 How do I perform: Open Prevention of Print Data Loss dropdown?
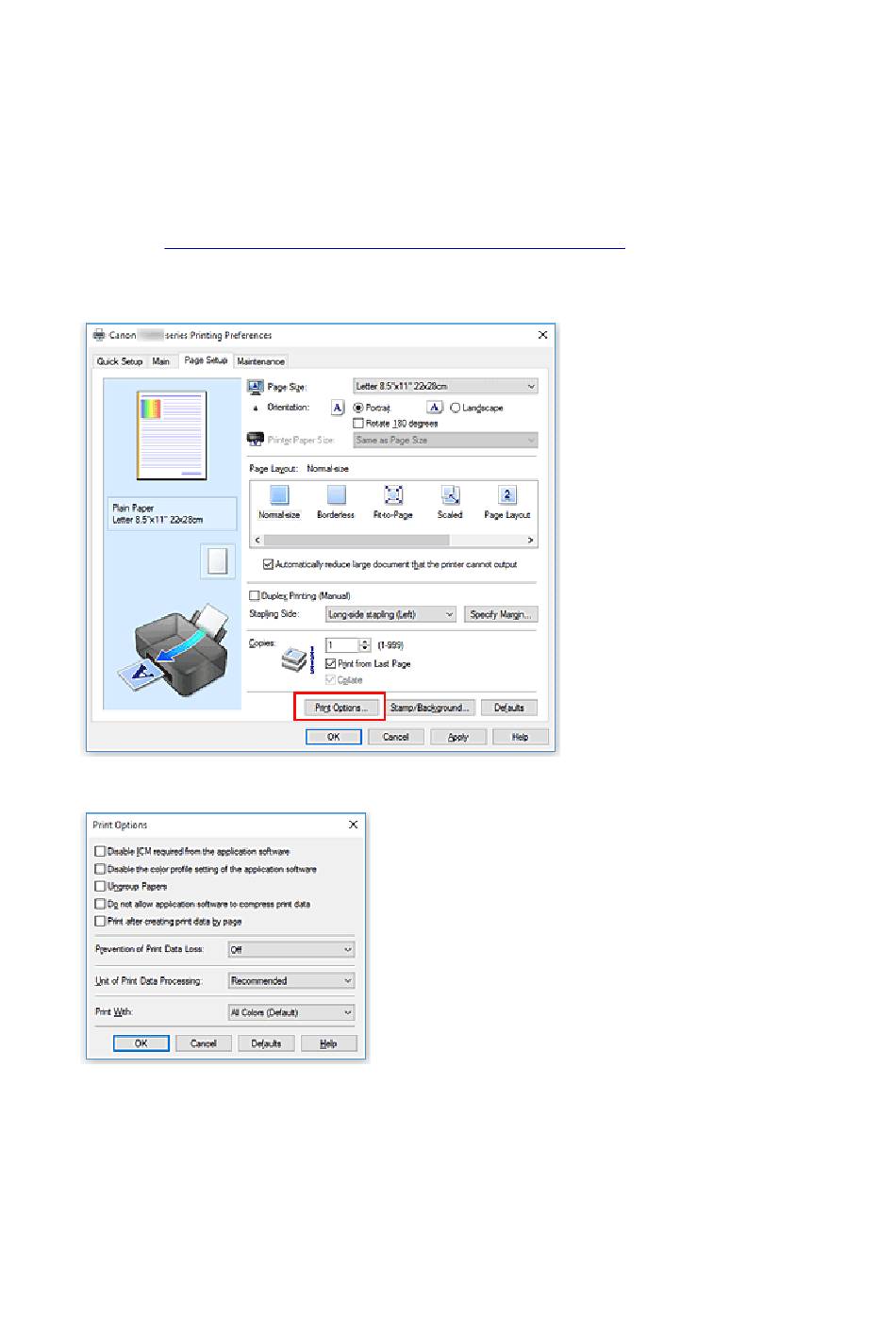tap(290, 950)
